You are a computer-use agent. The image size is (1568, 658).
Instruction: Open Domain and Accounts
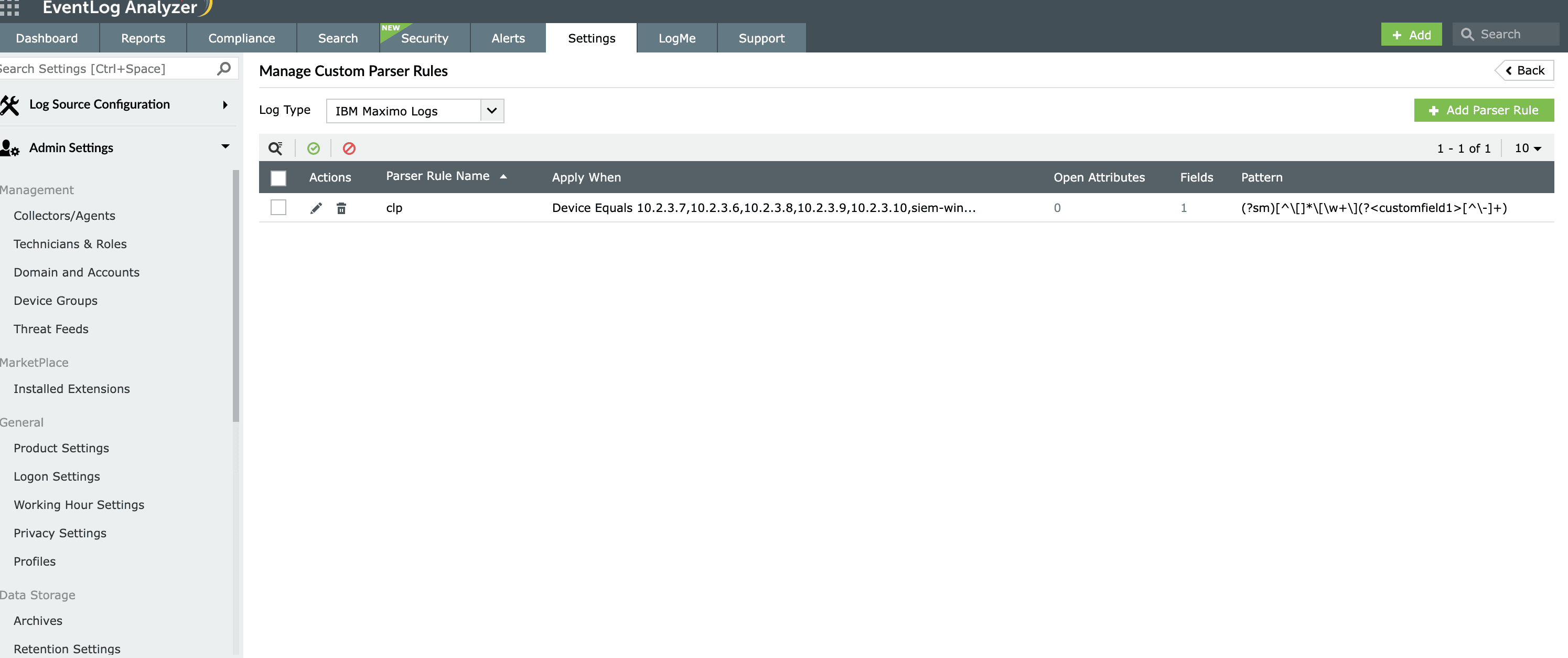pos(77,272)
